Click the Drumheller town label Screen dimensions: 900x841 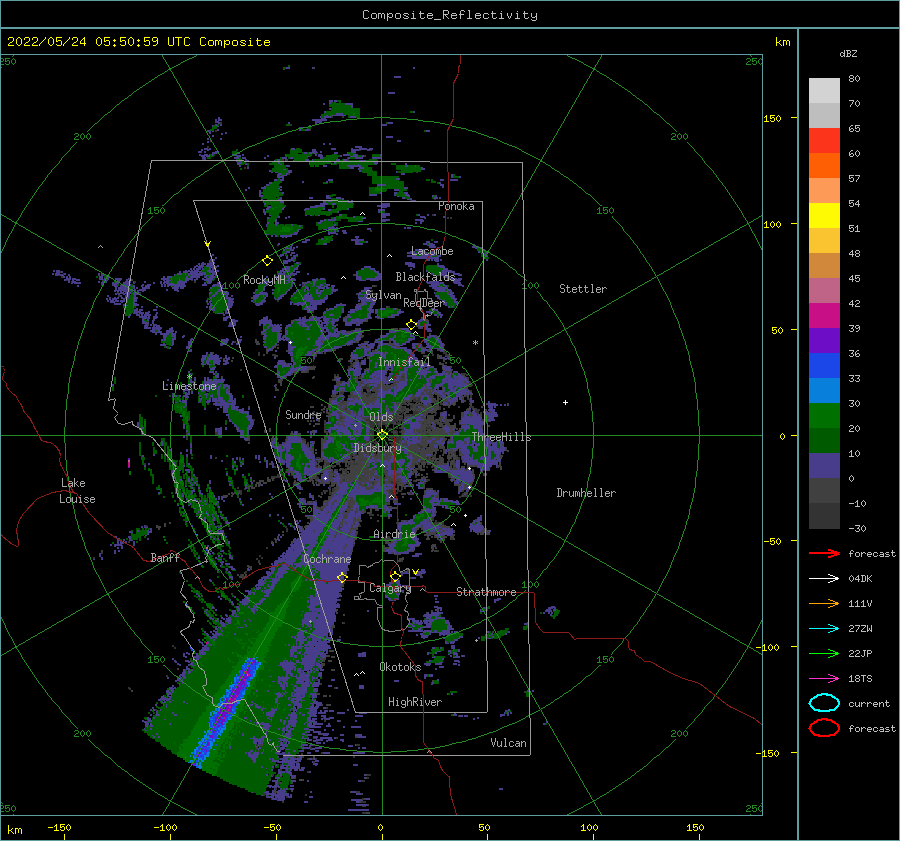coord(586,493)
